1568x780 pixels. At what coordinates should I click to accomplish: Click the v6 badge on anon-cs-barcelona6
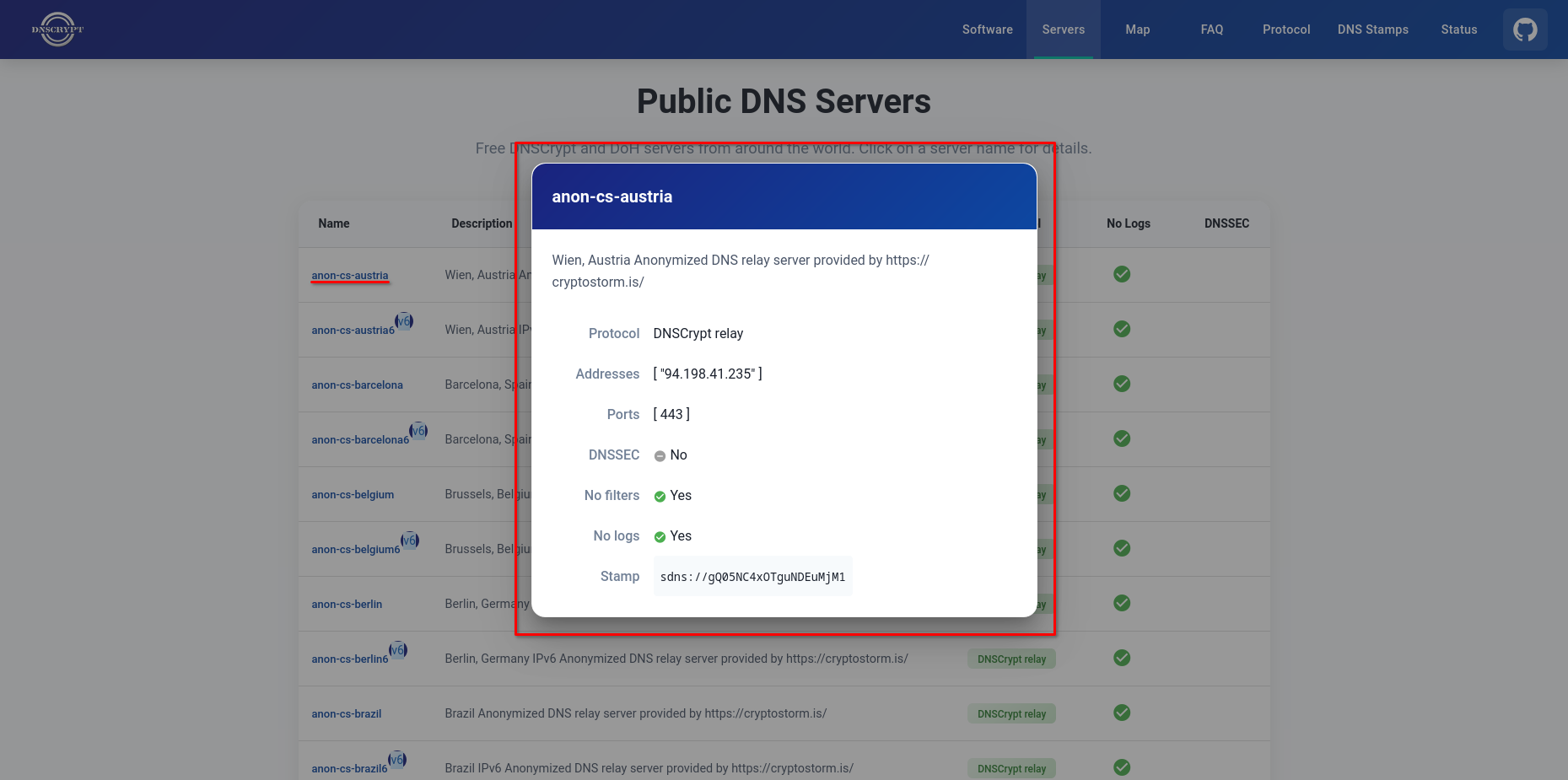(418, 431)
